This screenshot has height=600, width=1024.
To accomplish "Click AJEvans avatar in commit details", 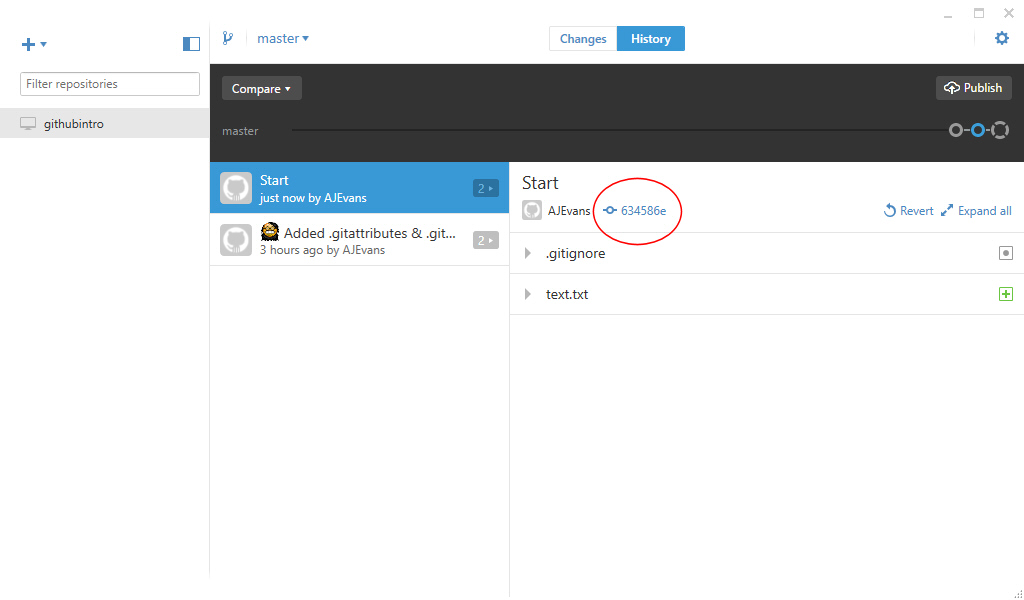I will [x=532, y=210].
